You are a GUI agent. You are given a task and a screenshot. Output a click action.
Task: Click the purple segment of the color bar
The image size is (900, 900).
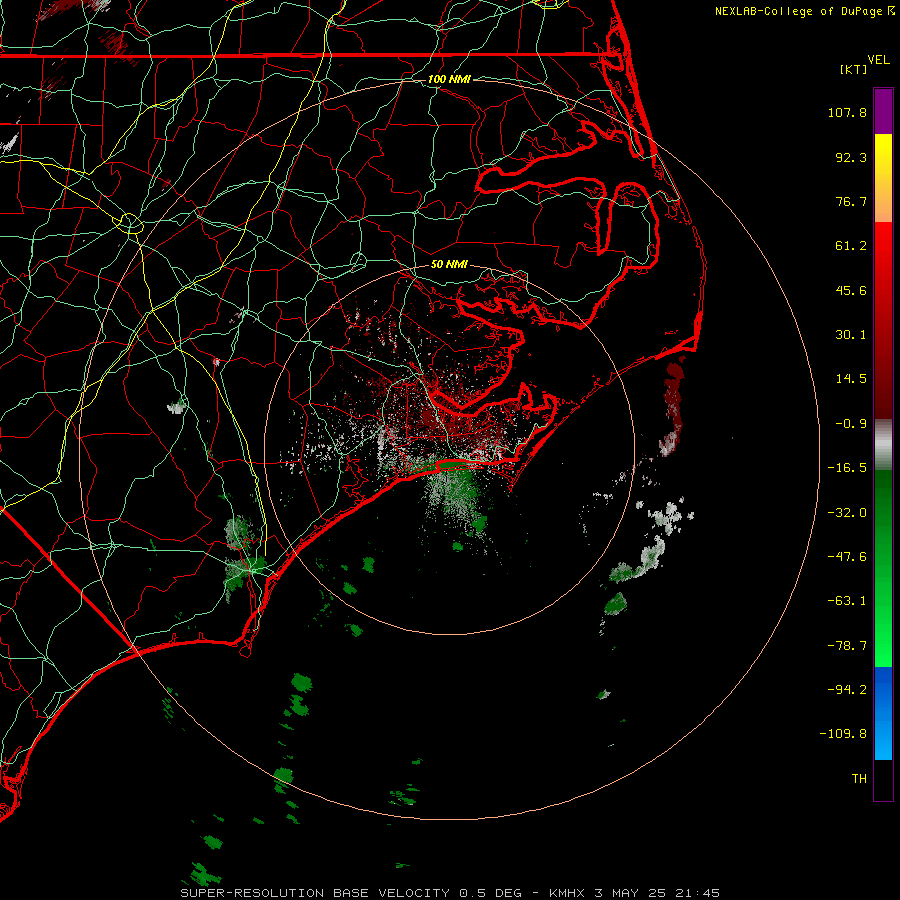point(883,111)
